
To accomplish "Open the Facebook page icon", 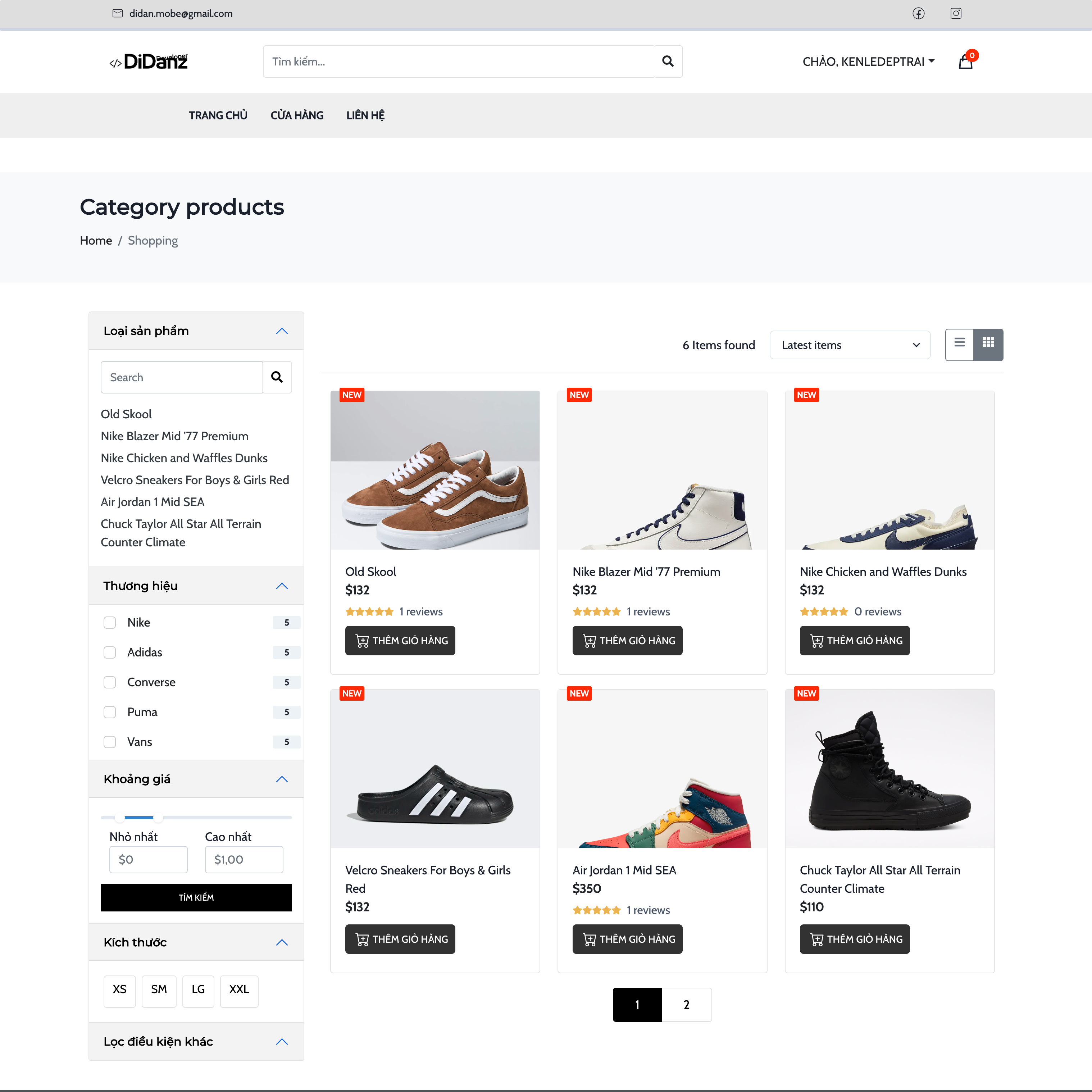I will click(x=918, y=14).
